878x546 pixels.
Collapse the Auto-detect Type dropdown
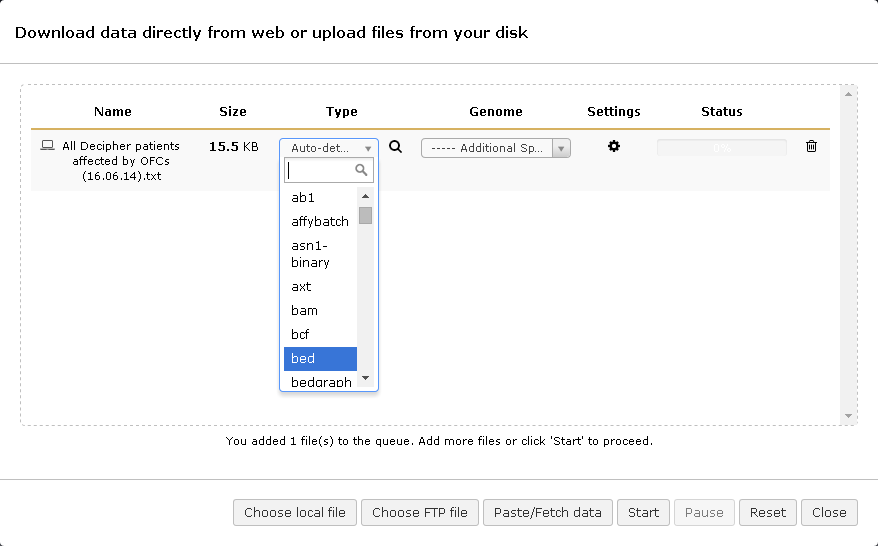328,148
